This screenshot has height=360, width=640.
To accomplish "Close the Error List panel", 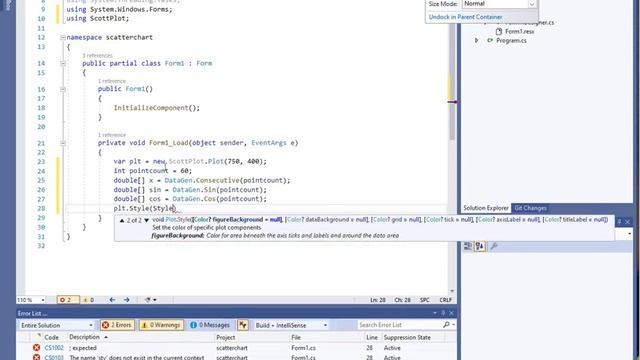I will click(x=451, y=313).
